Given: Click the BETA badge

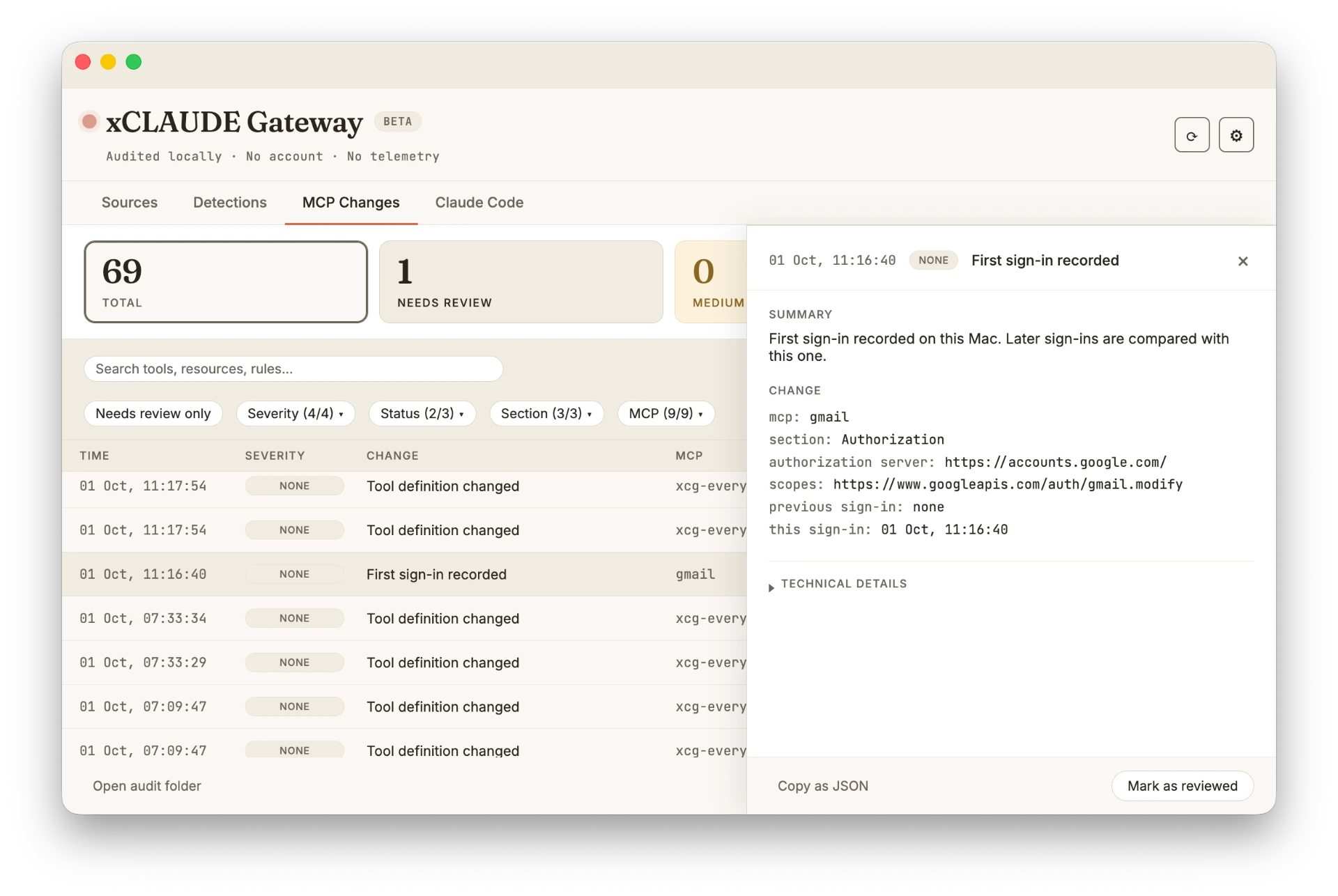Looking at the screenshot, I should [x=397, y=121].
